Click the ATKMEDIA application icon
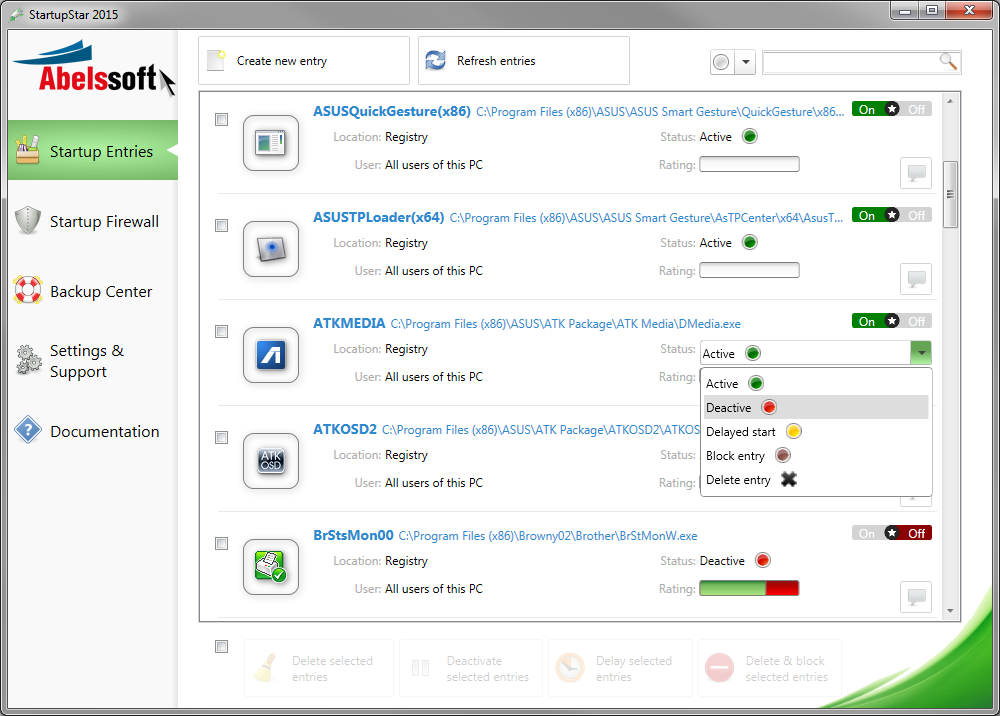Image resolution: width=1000 pixels, height=716 pixels. (x=271, y=355)
